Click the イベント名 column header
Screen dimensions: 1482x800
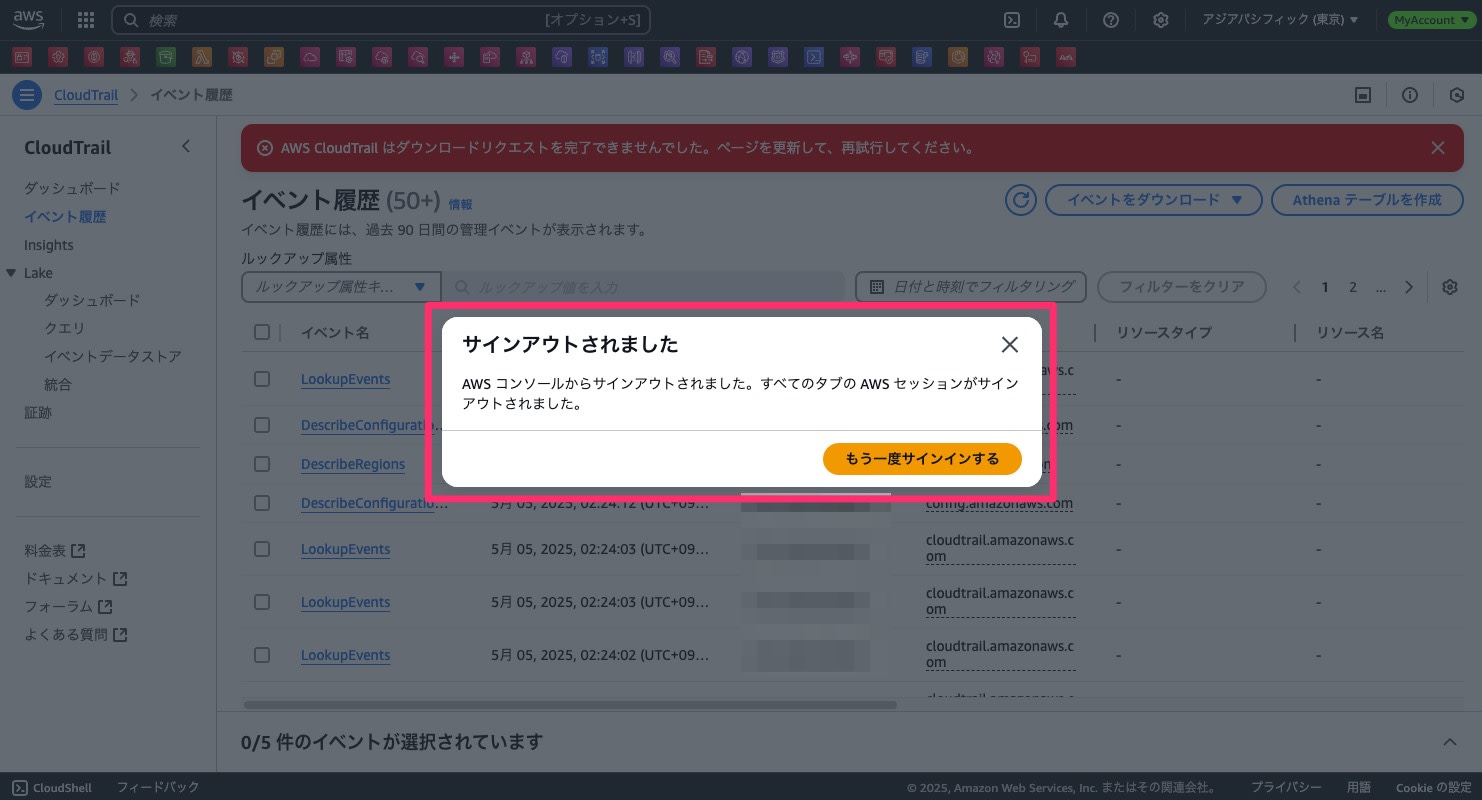point(335,332)
